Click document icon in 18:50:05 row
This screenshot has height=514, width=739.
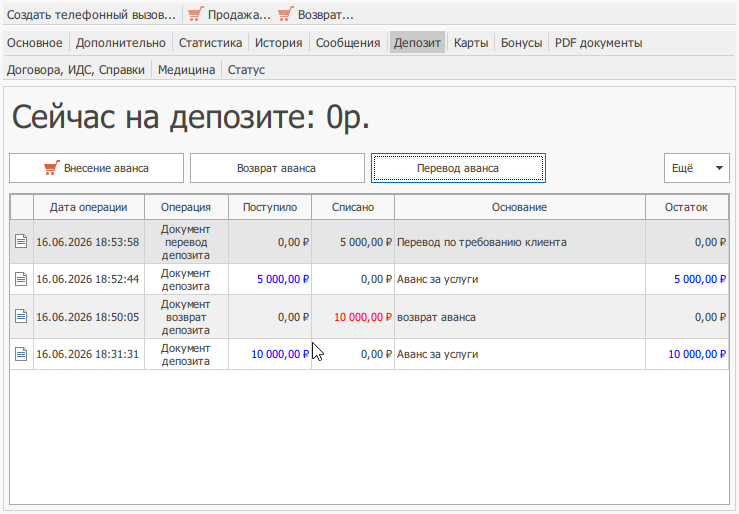[x=21, y=316]
